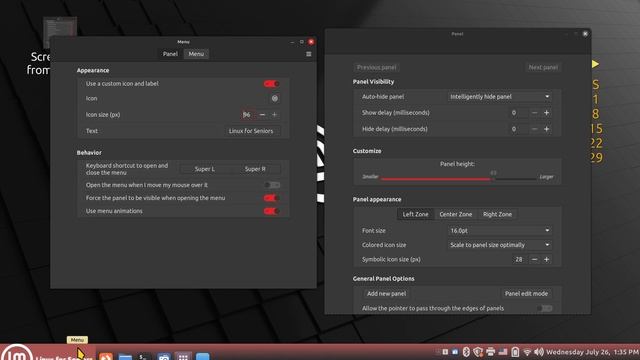Image resolution: width=640 pixels, height=360 pixels.
Task: Open the hamburger menu in Menu window
Action: (309, 54)
